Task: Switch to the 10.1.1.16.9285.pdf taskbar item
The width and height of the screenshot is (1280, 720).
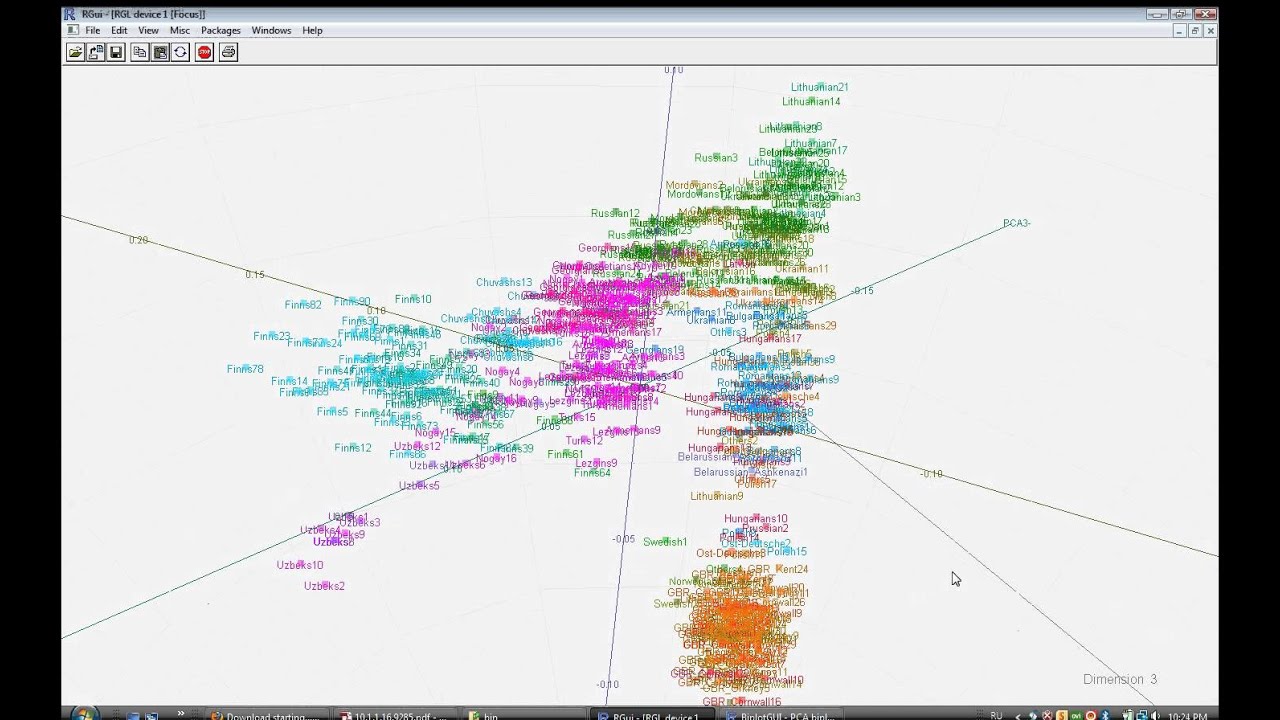Action: click(395, 716)
